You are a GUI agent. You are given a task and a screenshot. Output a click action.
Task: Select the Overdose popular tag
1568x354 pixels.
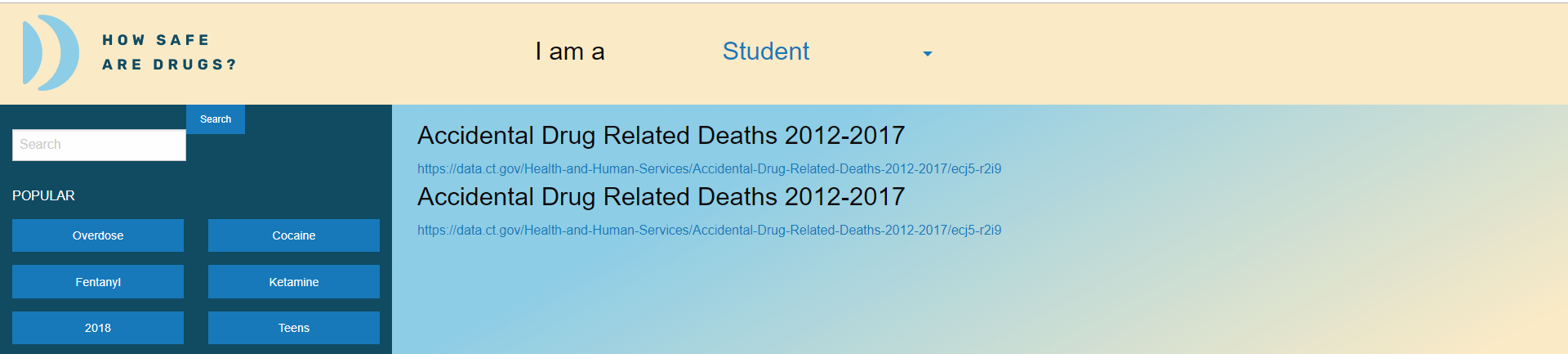tap(98, 235)
